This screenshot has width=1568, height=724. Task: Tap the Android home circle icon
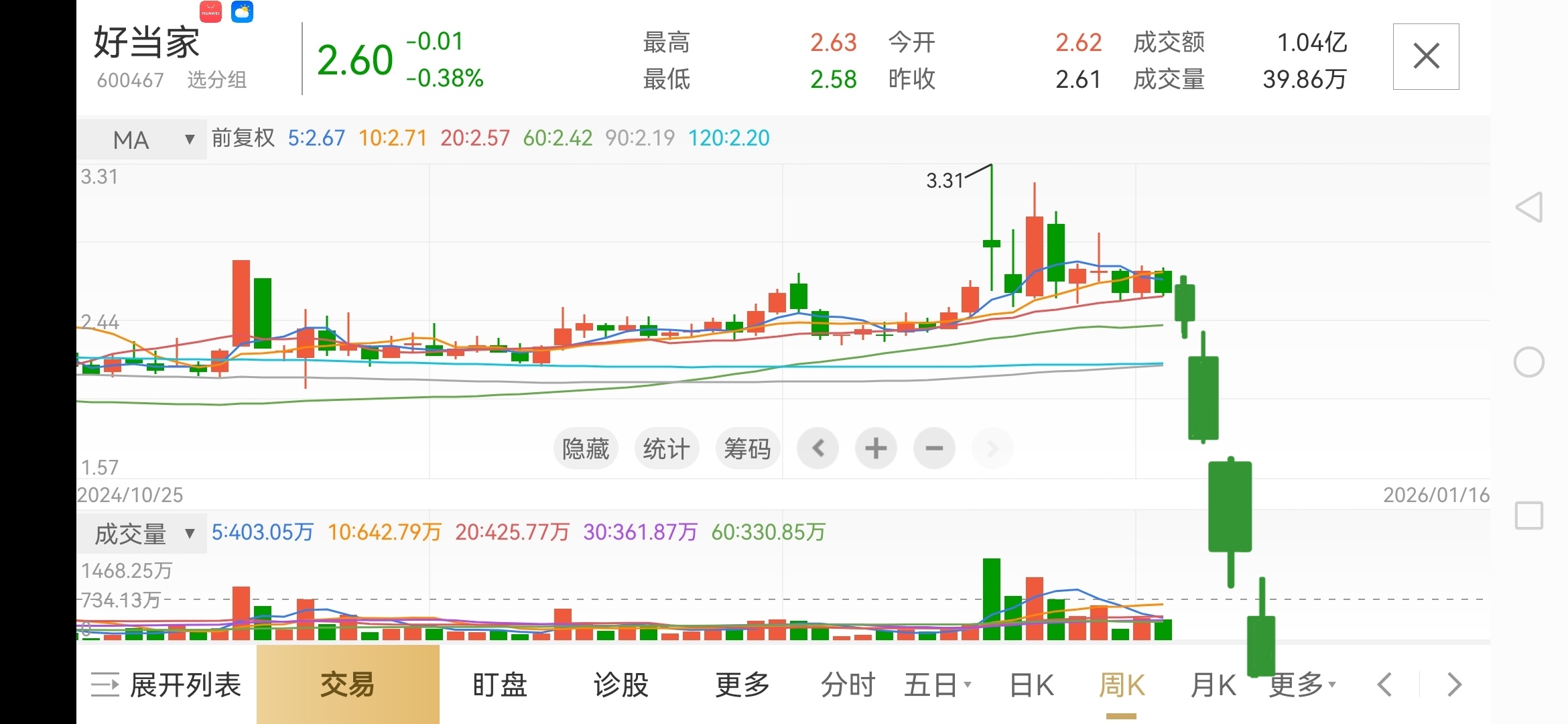pos(1529,362)
